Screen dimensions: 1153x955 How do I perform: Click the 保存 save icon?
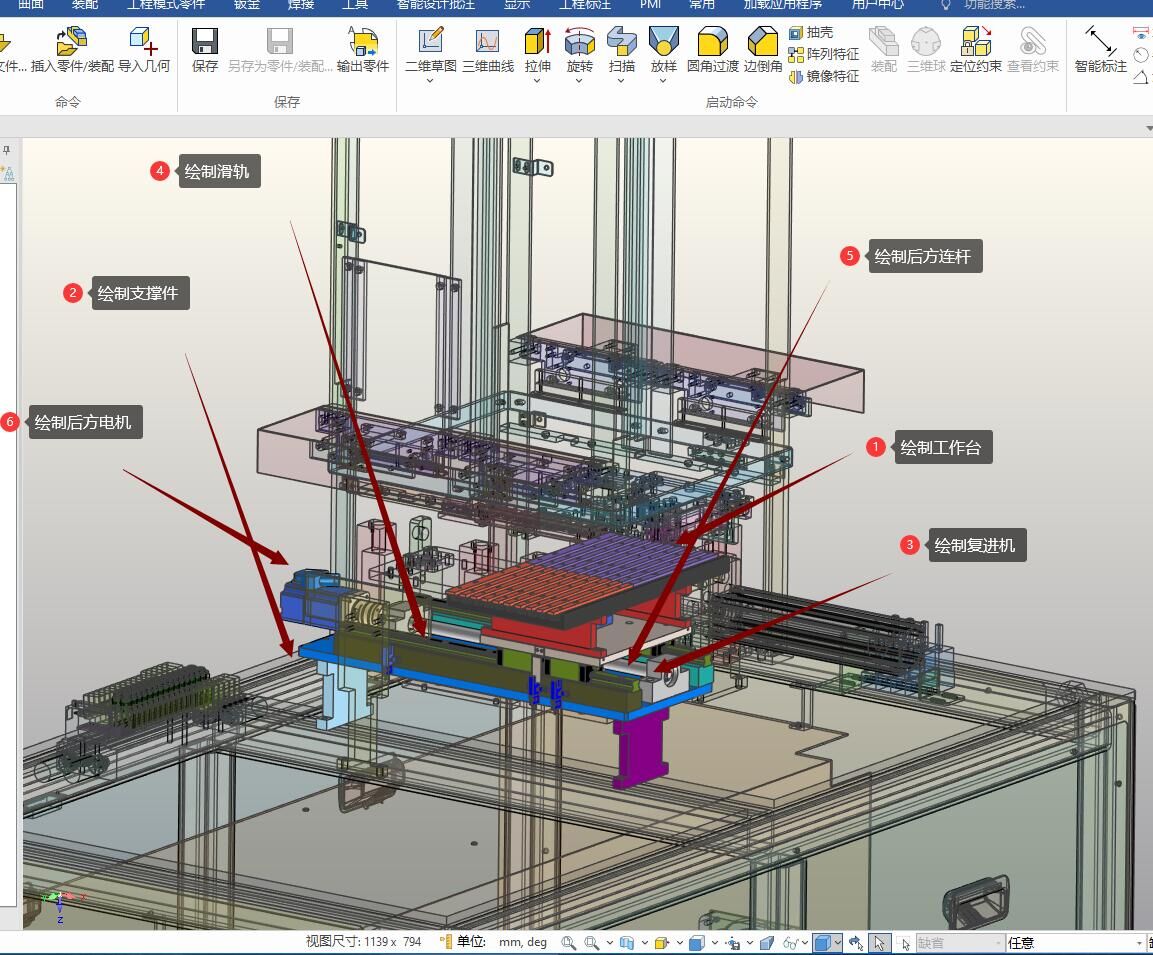click(x=205, y=43)
